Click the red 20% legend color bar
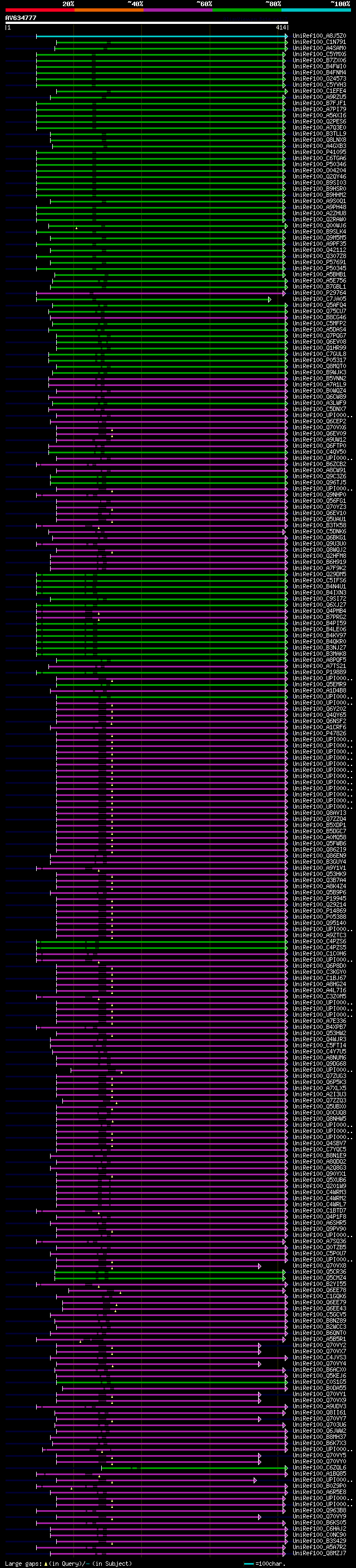Image resolution: width=356 pixels, height=1568 pixels. [x=39, y=10]
